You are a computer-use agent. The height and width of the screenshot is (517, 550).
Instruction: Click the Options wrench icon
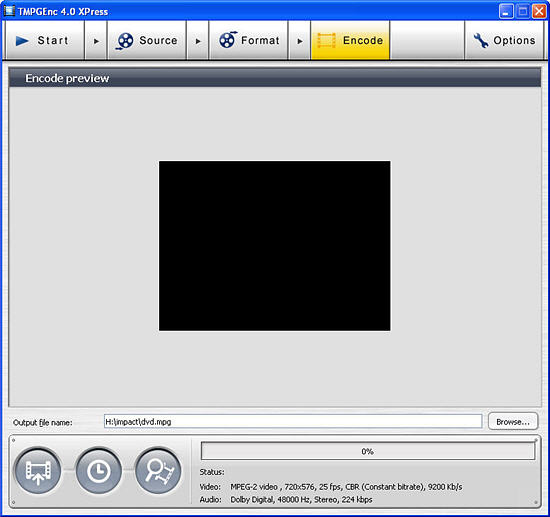(x=481, y=40)
